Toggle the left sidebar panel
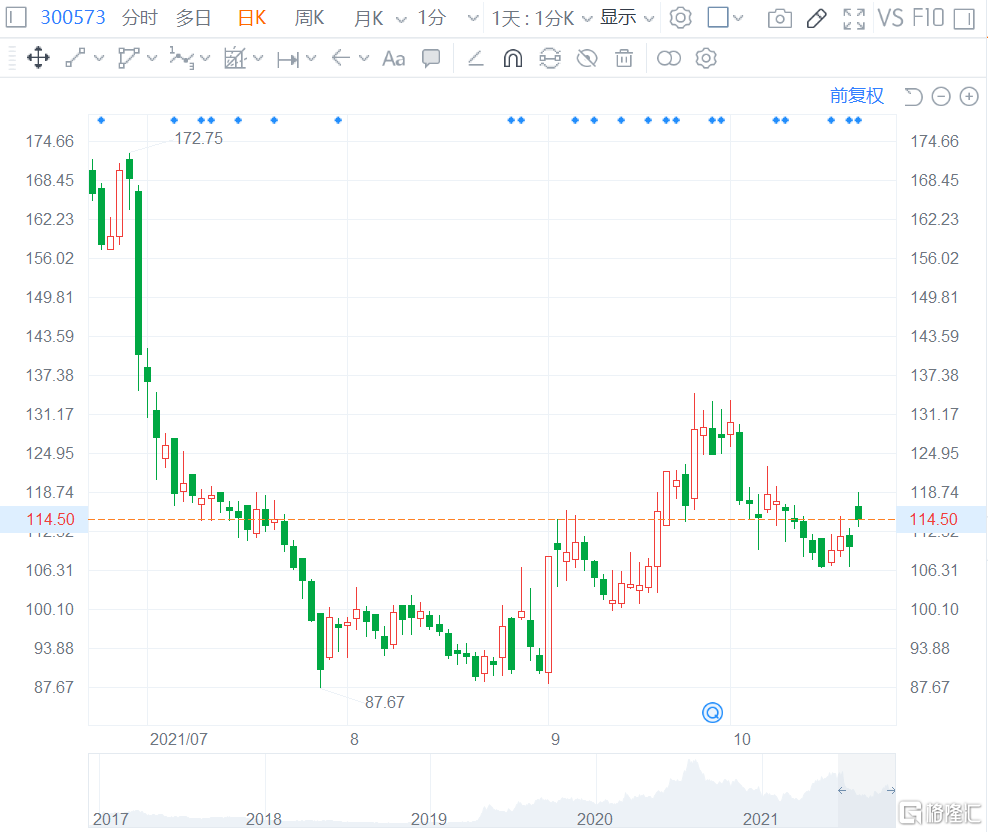988x832 pixels. tap(16, 17)
